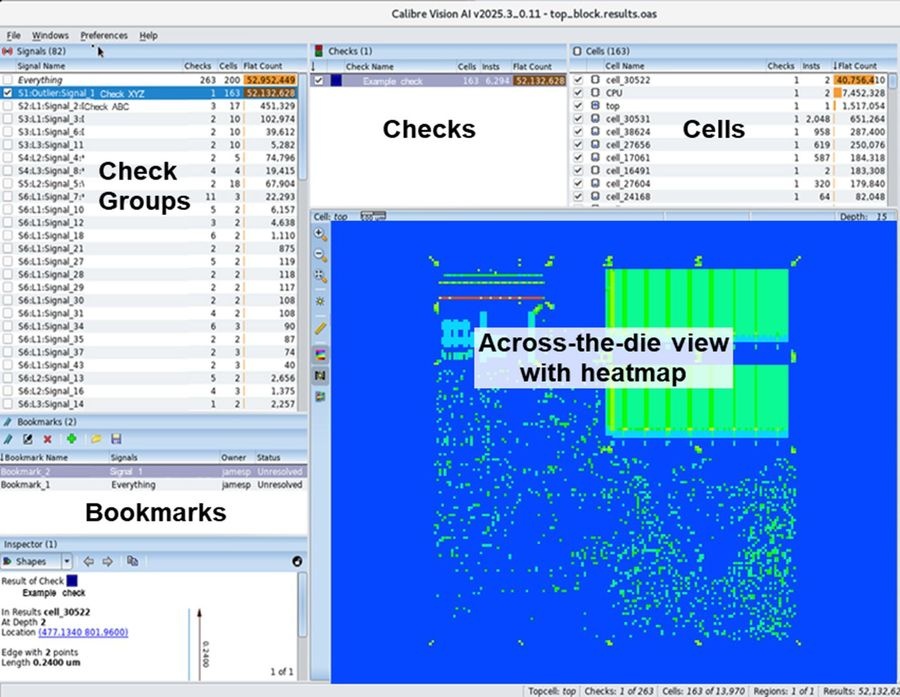Delete bookmark with the red X icon
This screenshot has height=697, width=900.
coord(47,439)
